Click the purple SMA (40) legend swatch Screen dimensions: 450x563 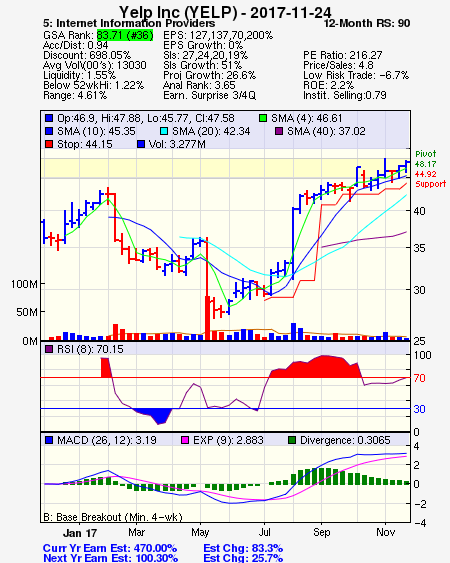[279, 131]
